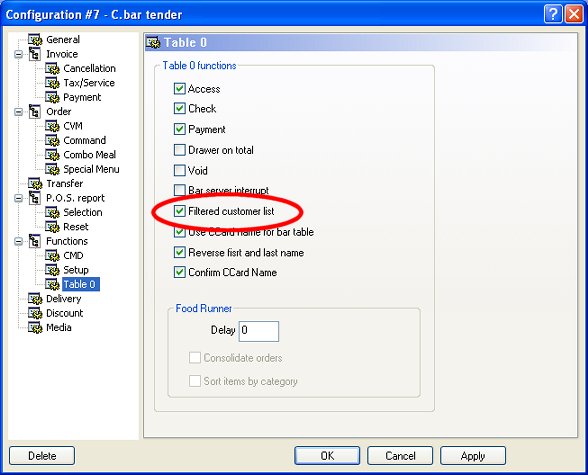Toggle the Void checkbox
The image size is (588, 475).
180,171
